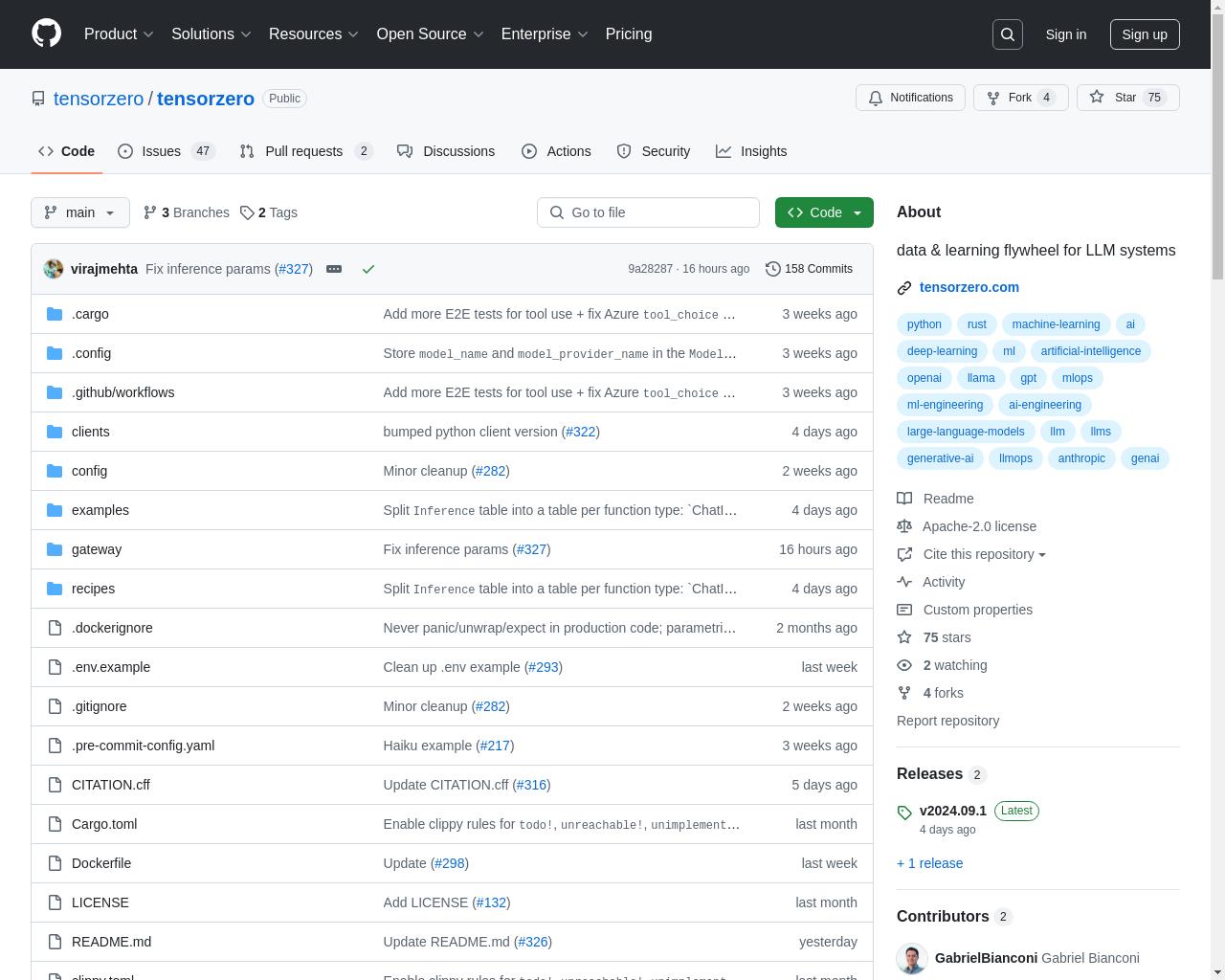The width and height of the screenshot is (1225, 980).
Task: Click the stars icon next to 75 stars
Action: tap(904, 637)
